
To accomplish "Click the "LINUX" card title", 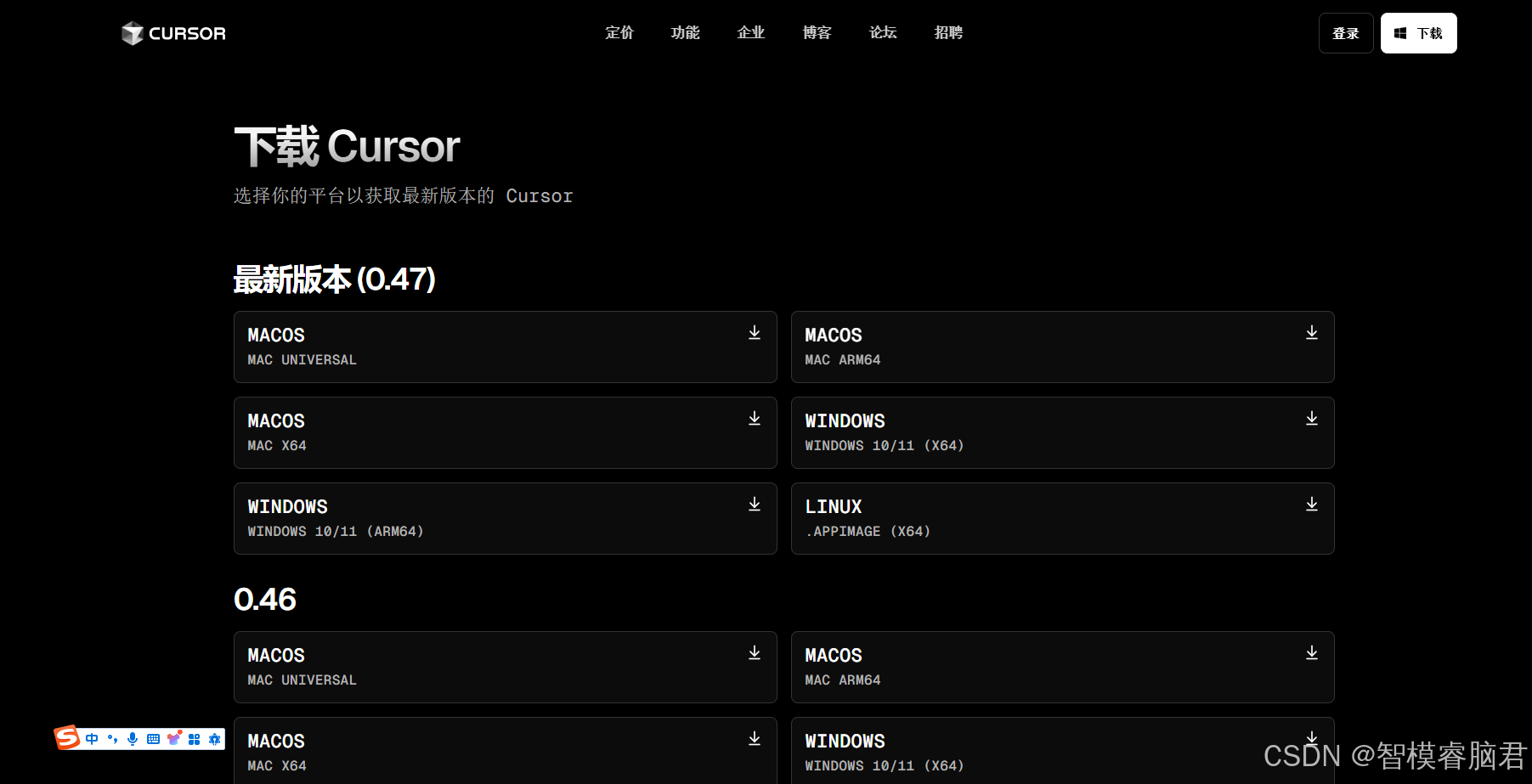I will [834, 507].
